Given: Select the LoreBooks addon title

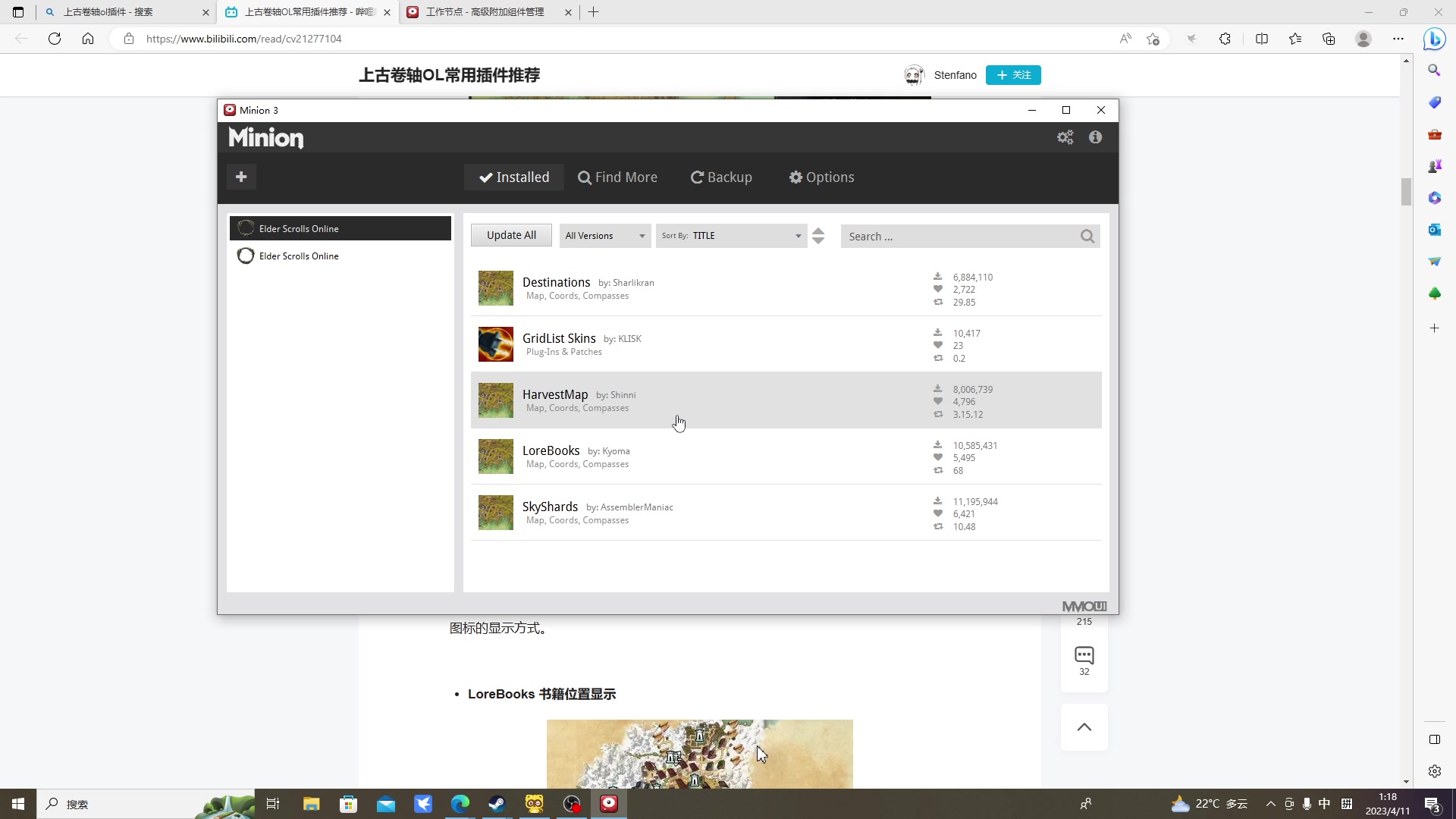Looking at the screenshot, I should 551,450.
